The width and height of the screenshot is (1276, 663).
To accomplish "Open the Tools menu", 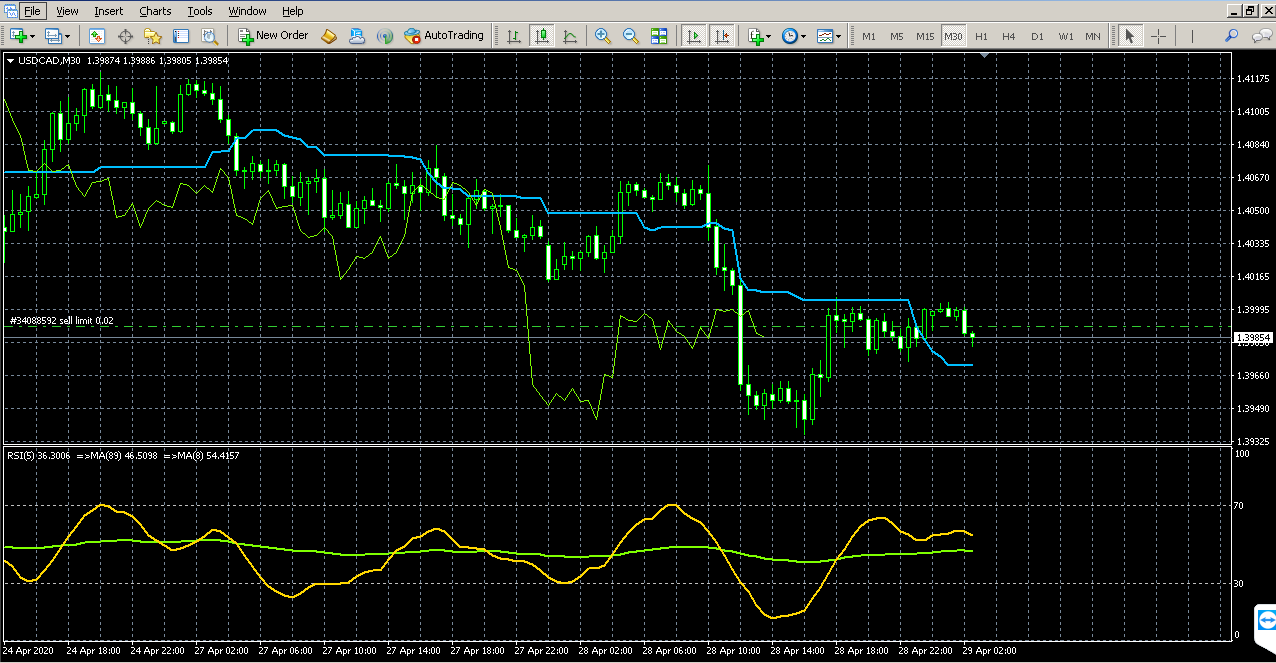I will point(200,11).
